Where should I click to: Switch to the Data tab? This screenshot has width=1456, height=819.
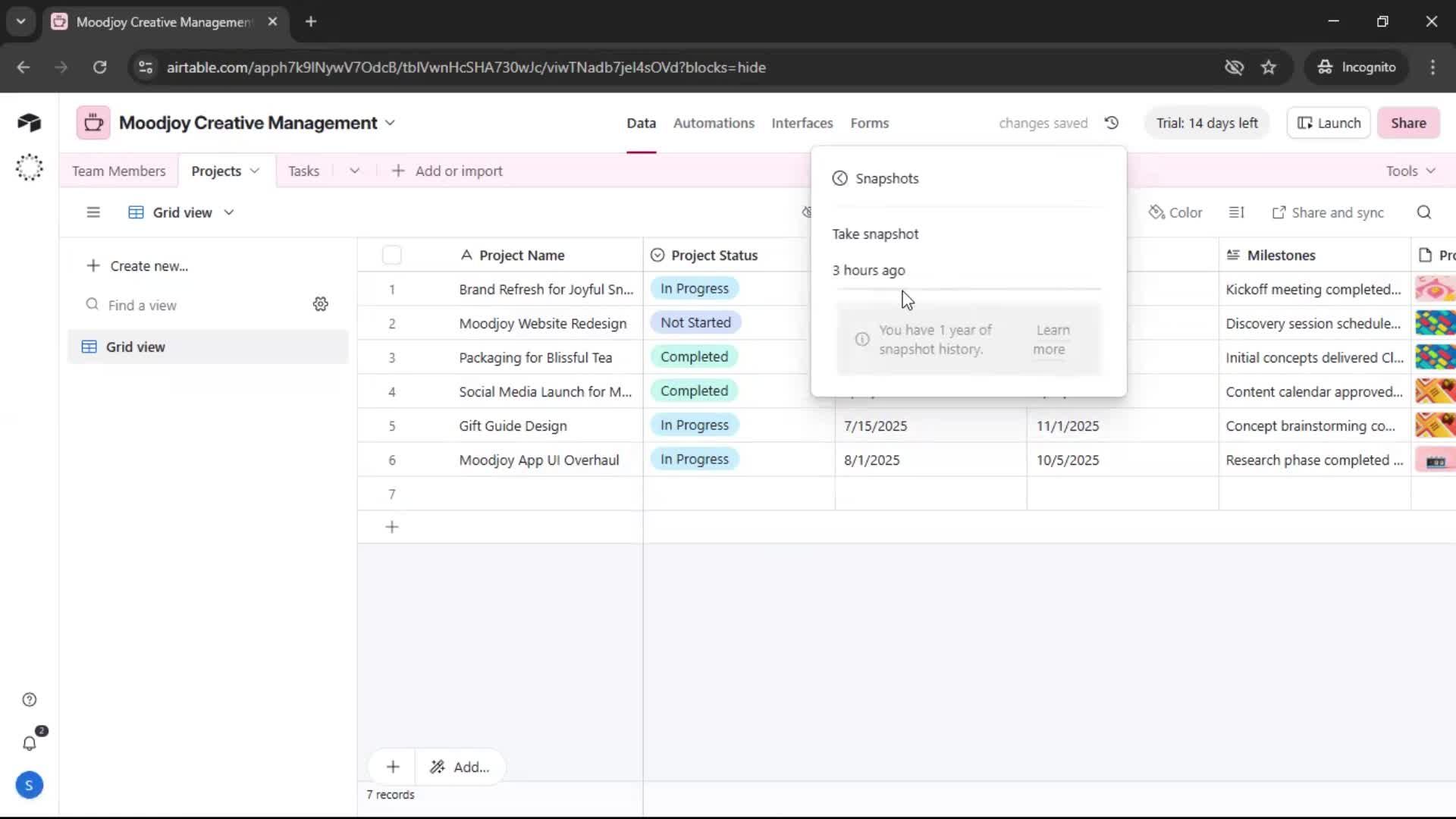tap(641, 123)
